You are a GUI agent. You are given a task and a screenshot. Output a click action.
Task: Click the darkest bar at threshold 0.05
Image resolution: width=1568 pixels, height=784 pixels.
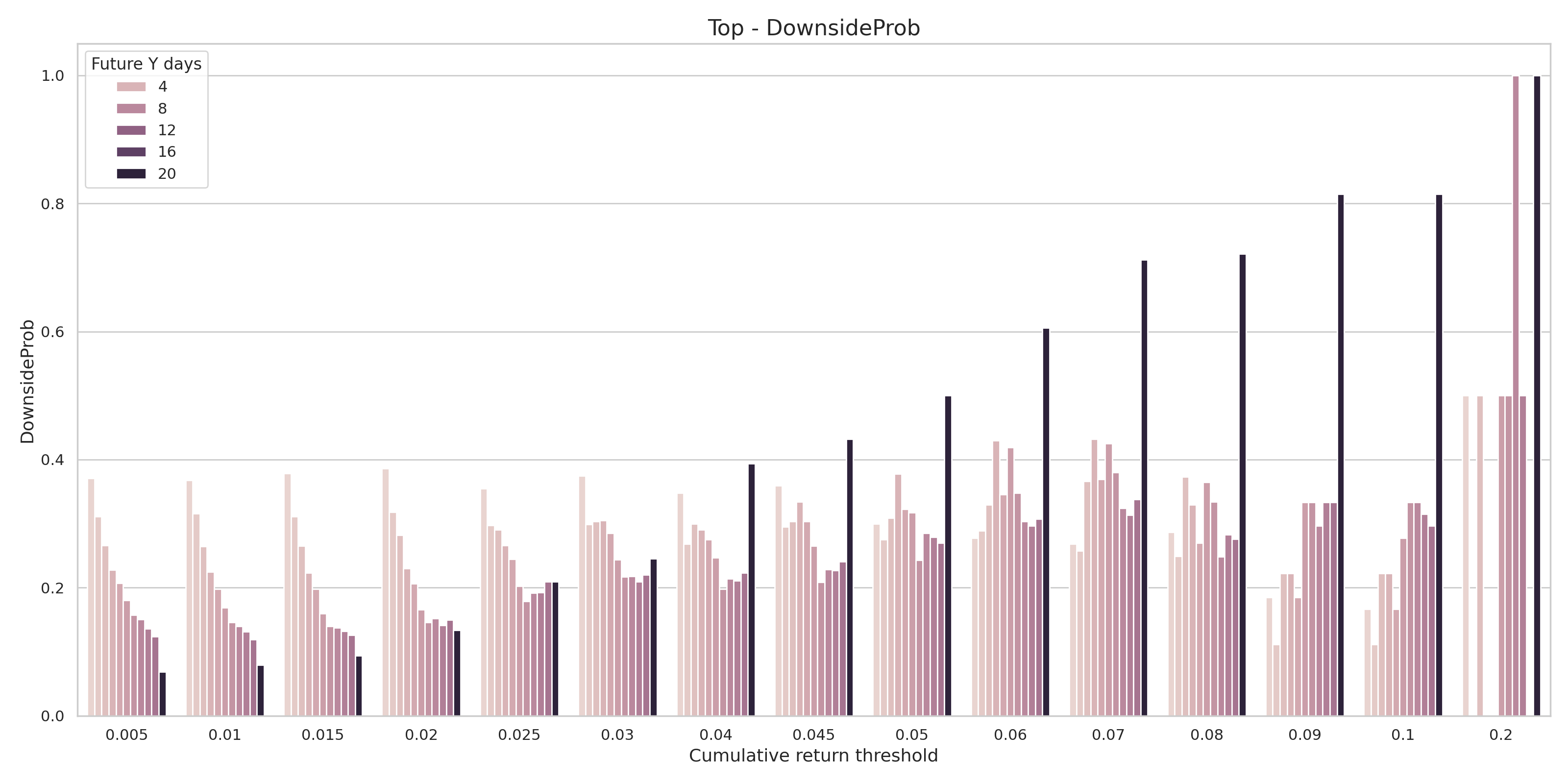(x=948, y=557)
